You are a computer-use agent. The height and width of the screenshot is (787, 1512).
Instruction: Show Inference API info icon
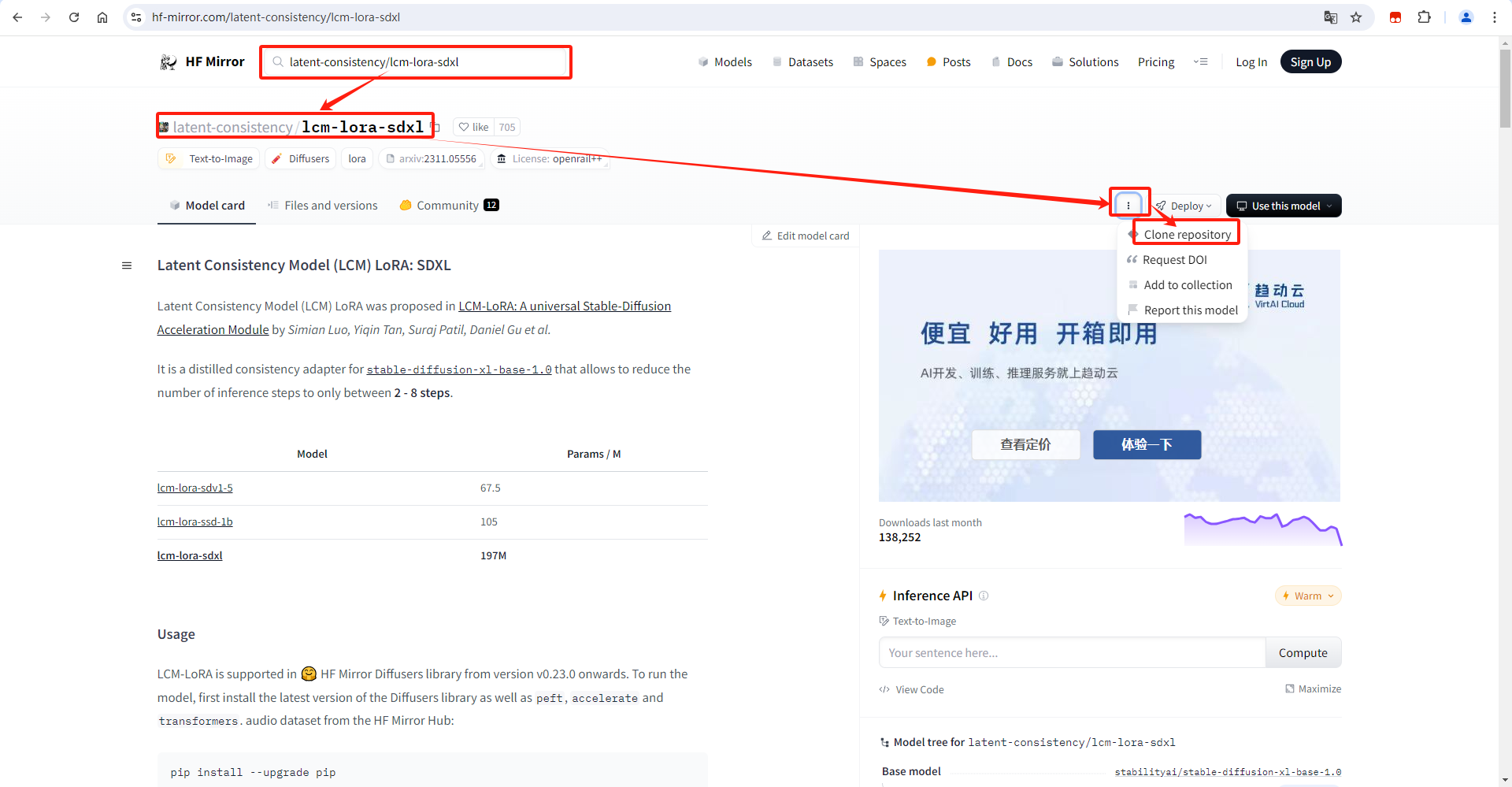pos(984,596)
